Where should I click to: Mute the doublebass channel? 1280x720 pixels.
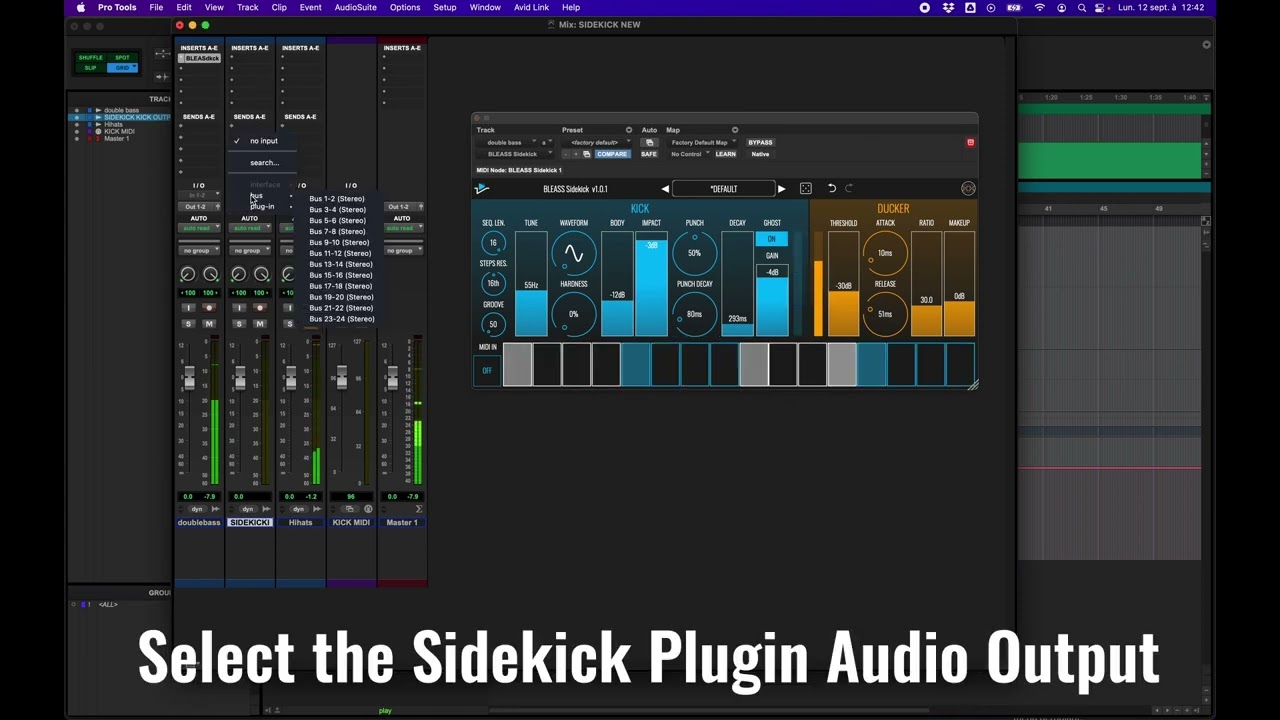pos(209,324)
